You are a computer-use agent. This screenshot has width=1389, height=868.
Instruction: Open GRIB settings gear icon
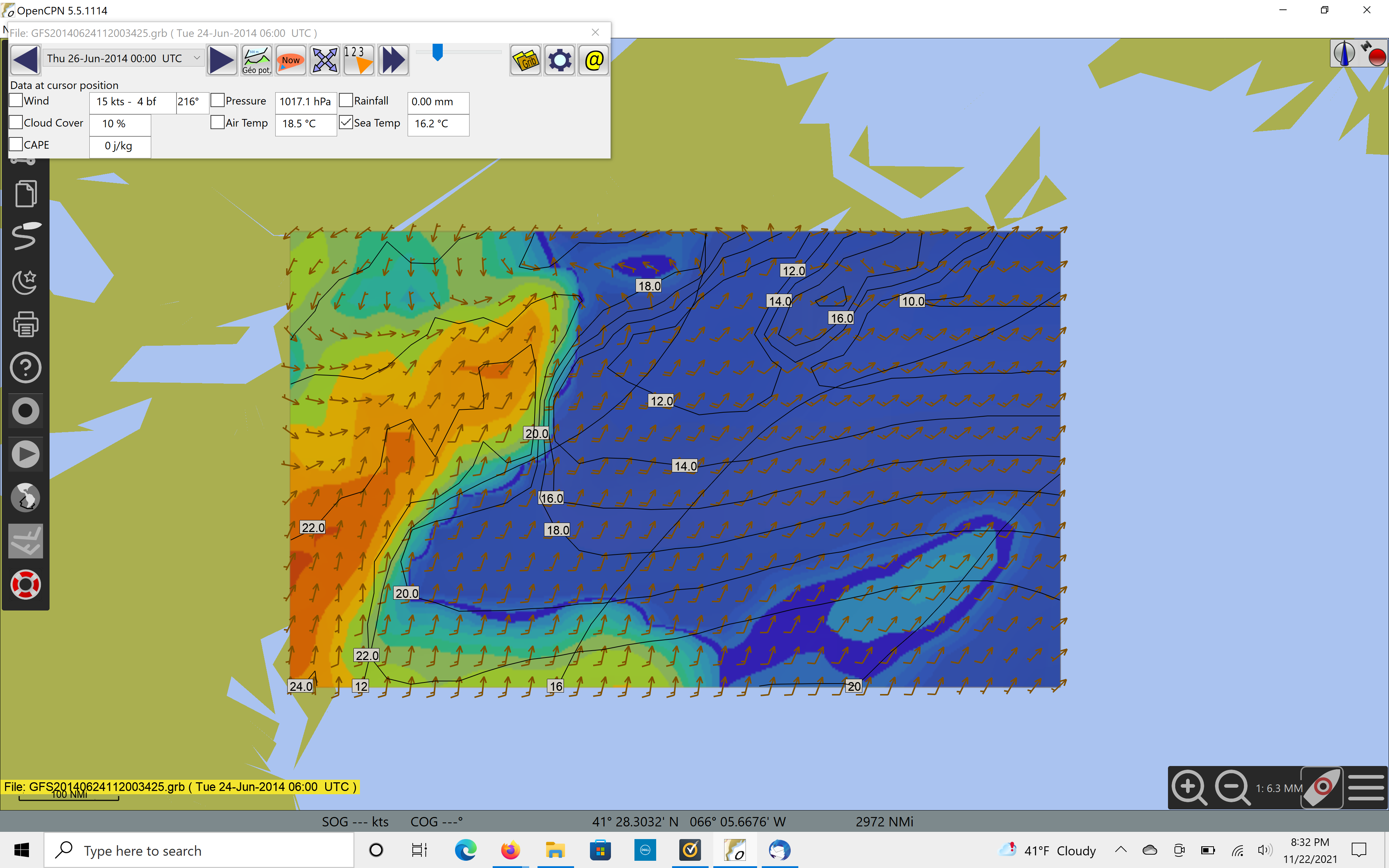[x=560, y=60]
